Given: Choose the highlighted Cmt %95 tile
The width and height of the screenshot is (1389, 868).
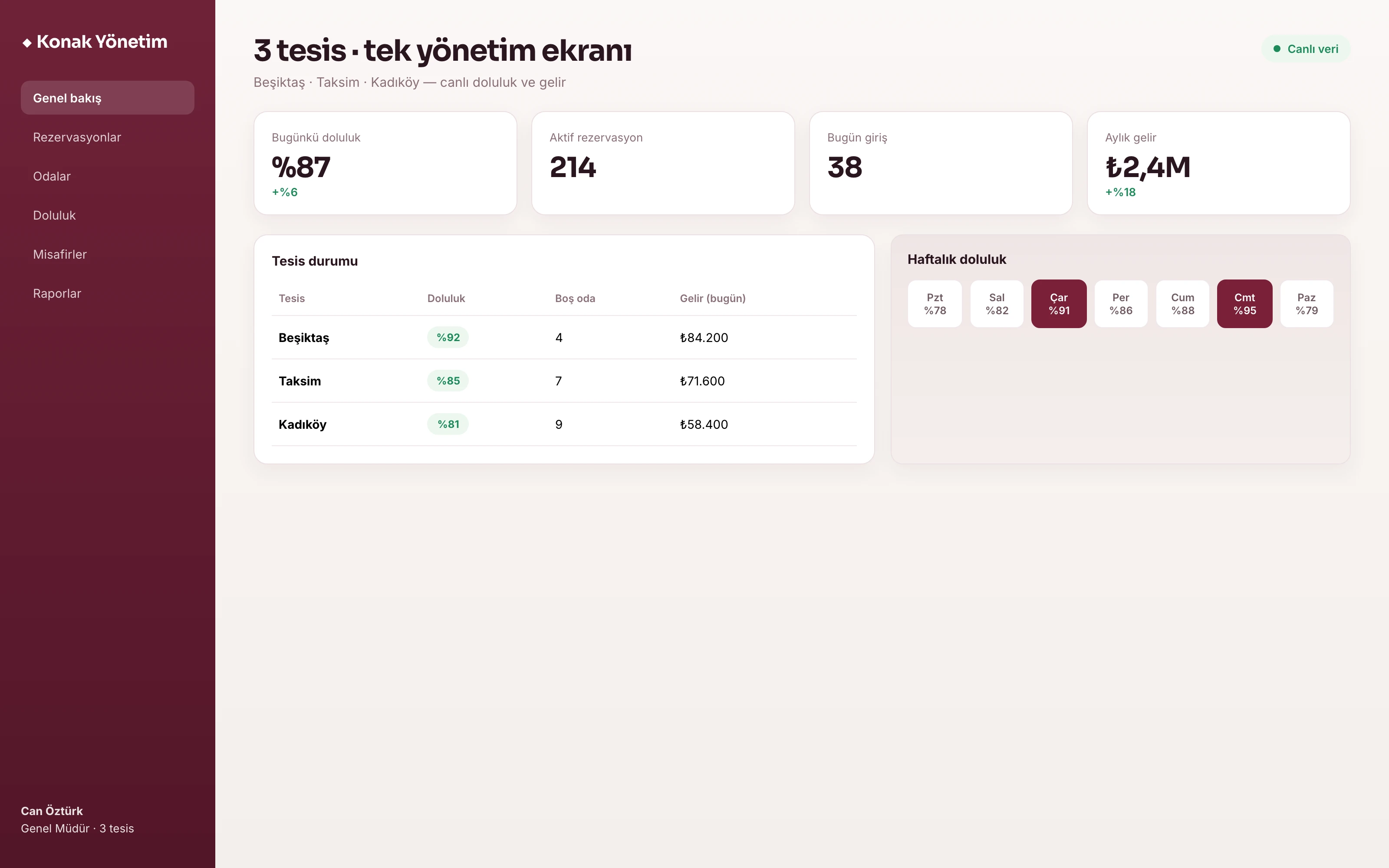Looking at the screenshot, I should coord(1244,304).
